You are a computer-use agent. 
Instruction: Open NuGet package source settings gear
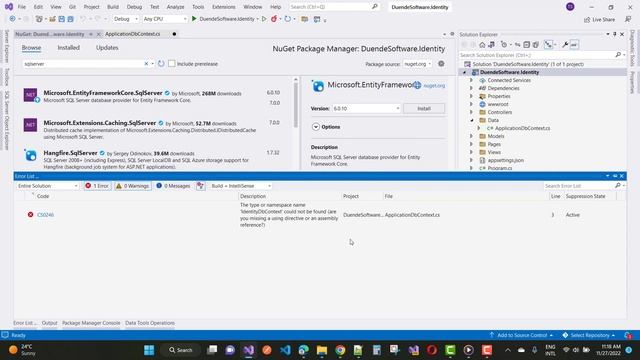click(x=441, y=64)
